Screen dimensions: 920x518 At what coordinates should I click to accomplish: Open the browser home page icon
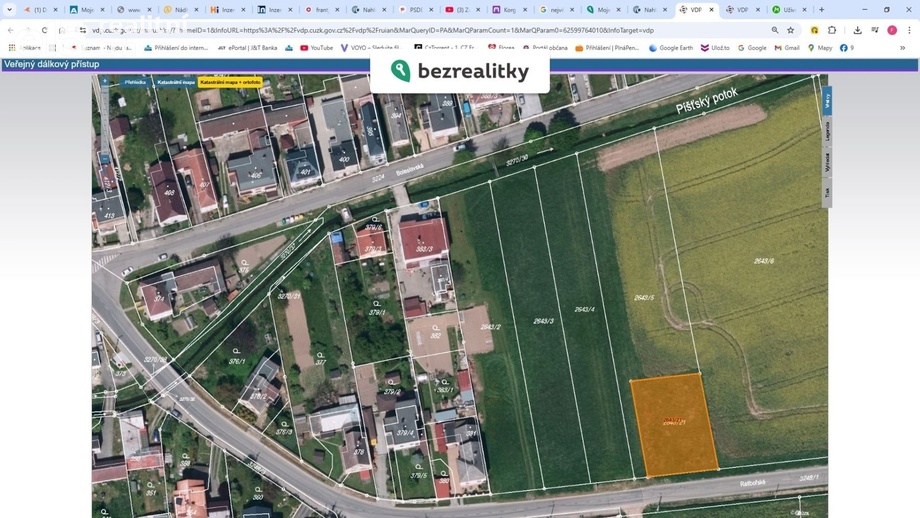(62, 30)
